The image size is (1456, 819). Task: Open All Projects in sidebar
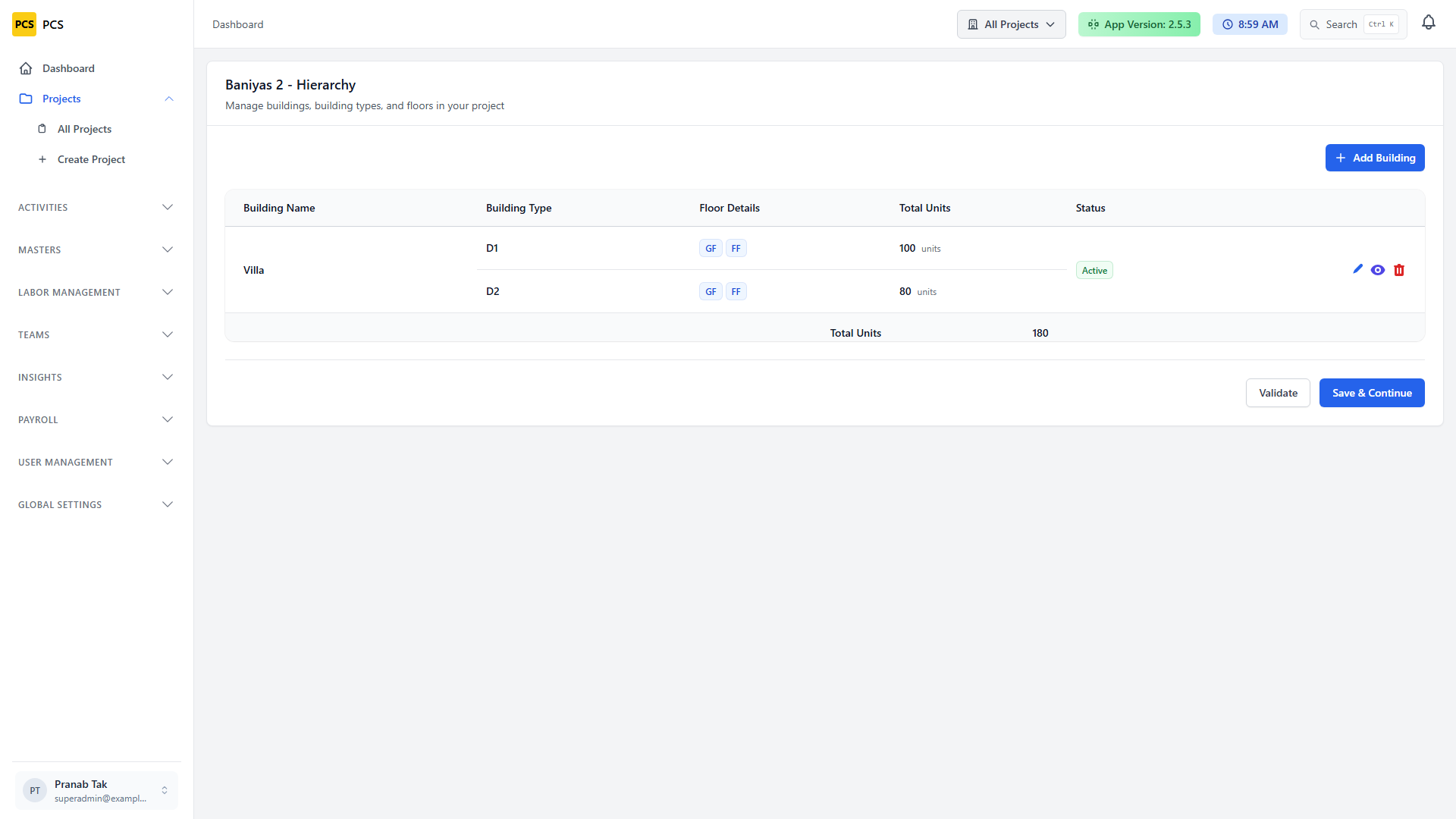[84, 129]
